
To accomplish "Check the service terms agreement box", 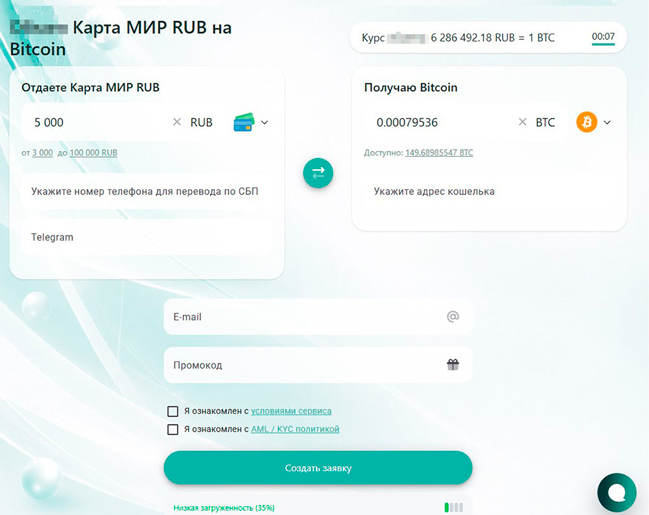I will point(173,411).
